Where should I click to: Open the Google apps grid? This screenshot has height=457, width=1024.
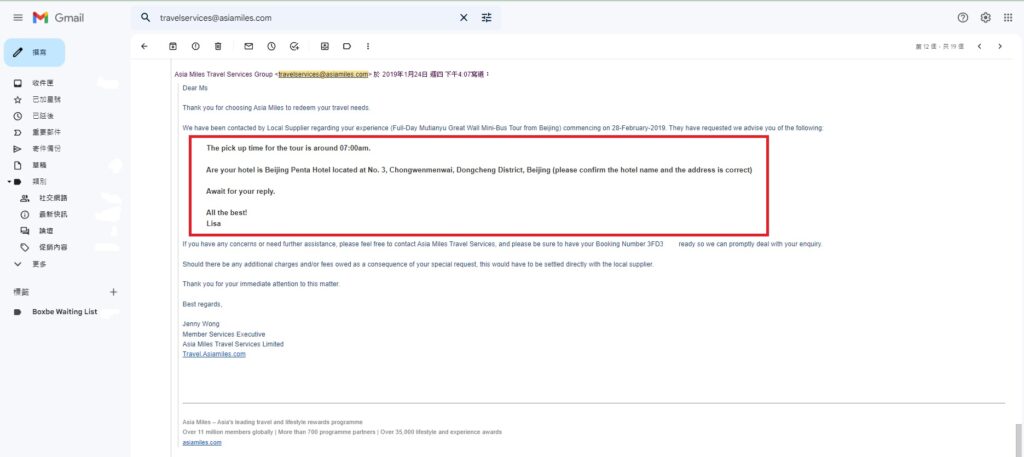(1008, 18)
